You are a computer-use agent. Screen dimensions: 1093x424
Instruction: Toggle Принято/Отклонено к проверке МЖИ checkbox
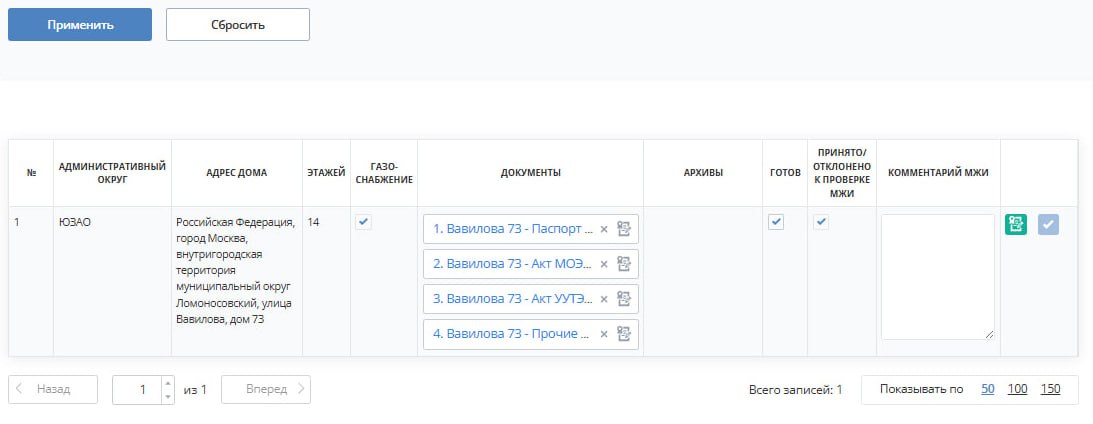[x=822, y=222]
